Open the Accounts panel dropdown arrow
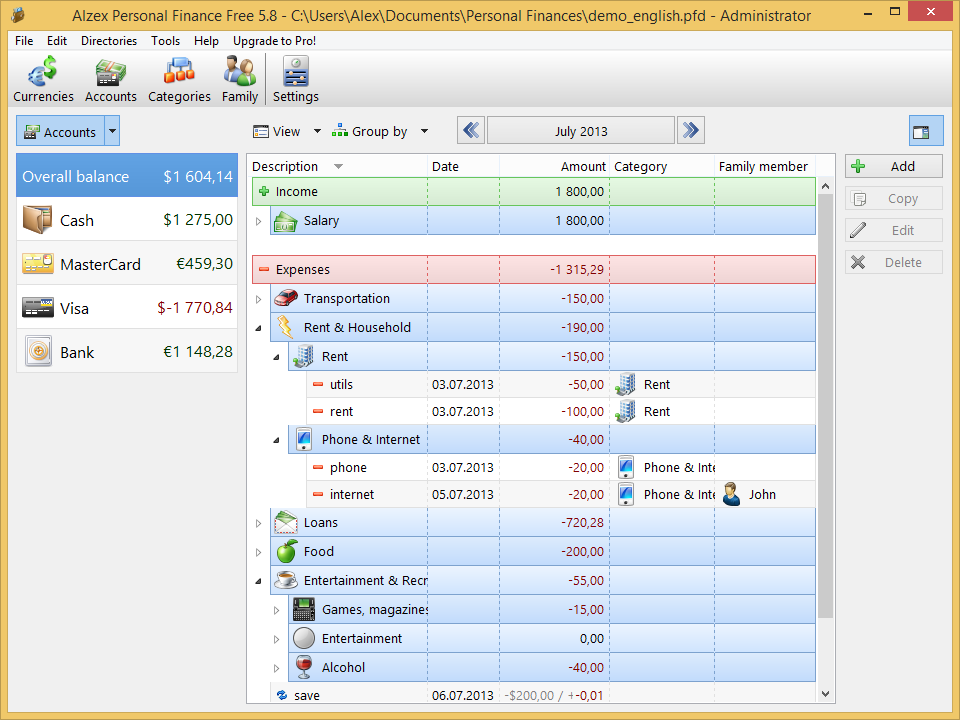The height and width of the screenshot is (720, 960). coord(112,131)
